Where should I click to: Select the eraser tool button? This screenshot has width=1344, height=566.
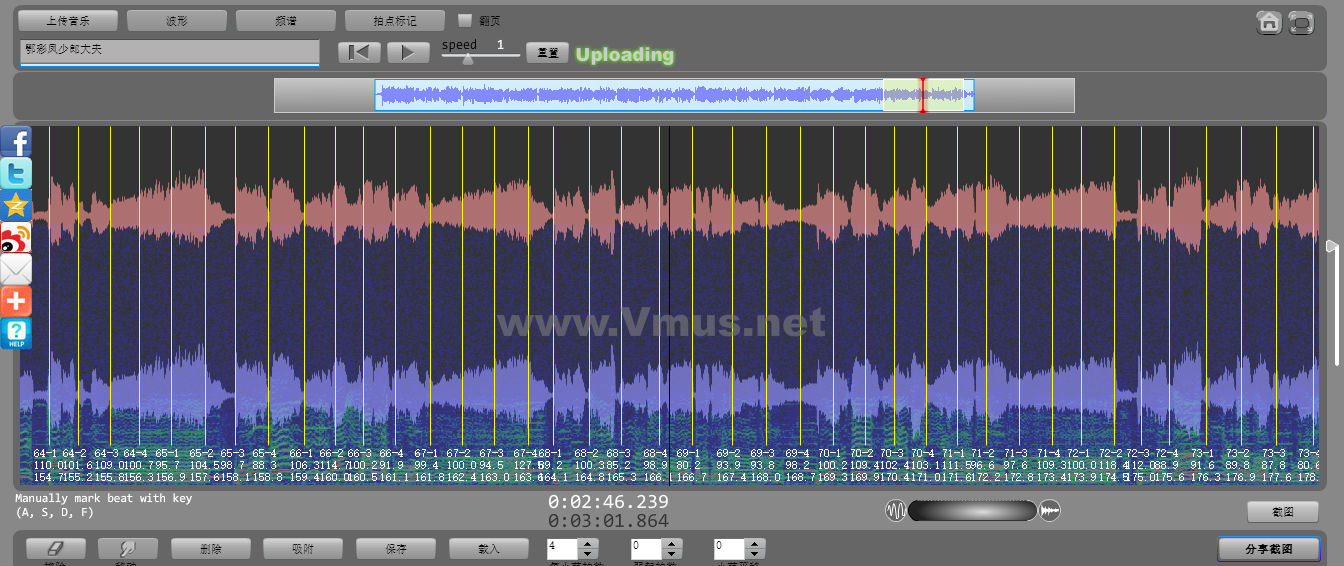[56, 548]
